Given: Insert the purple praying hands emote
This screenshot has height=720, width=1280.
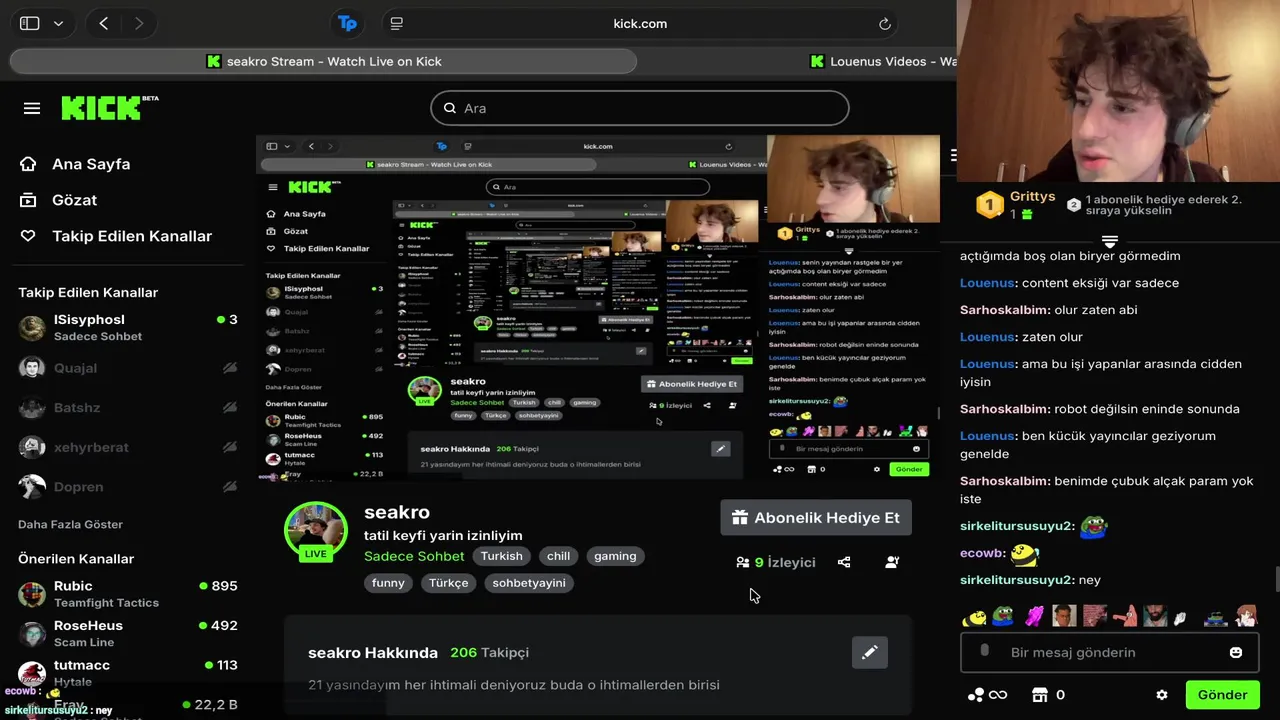Looking at the screenshot, I should pyautogui.click(x=1034, y=616).
